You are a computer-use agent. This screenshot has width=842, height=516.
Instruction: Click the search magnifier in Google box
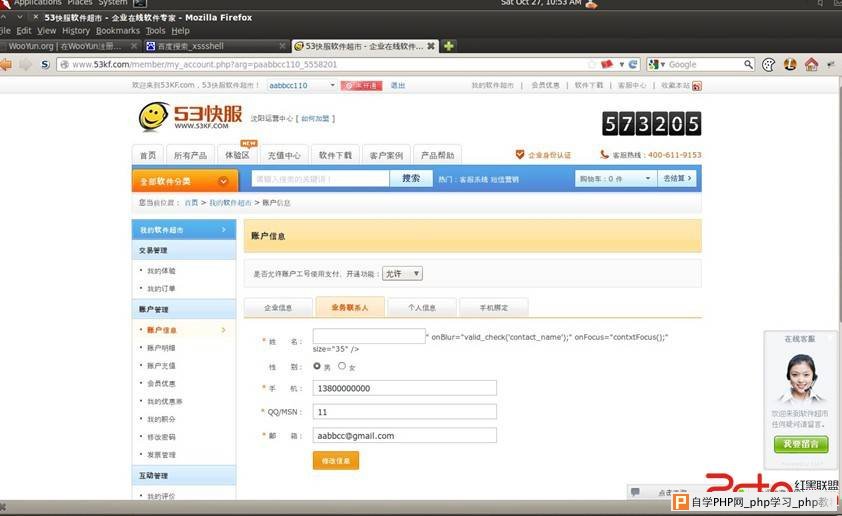click(x=748, y=64)
